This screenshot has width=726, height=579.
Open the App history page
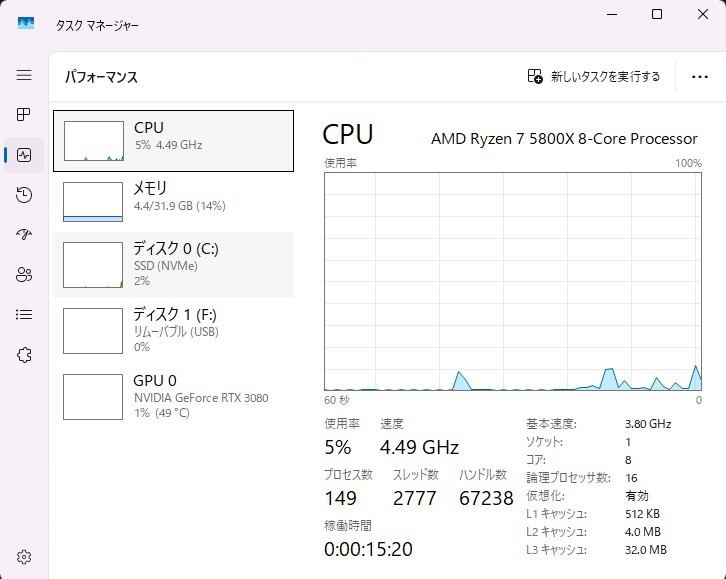tap(24, 195)
